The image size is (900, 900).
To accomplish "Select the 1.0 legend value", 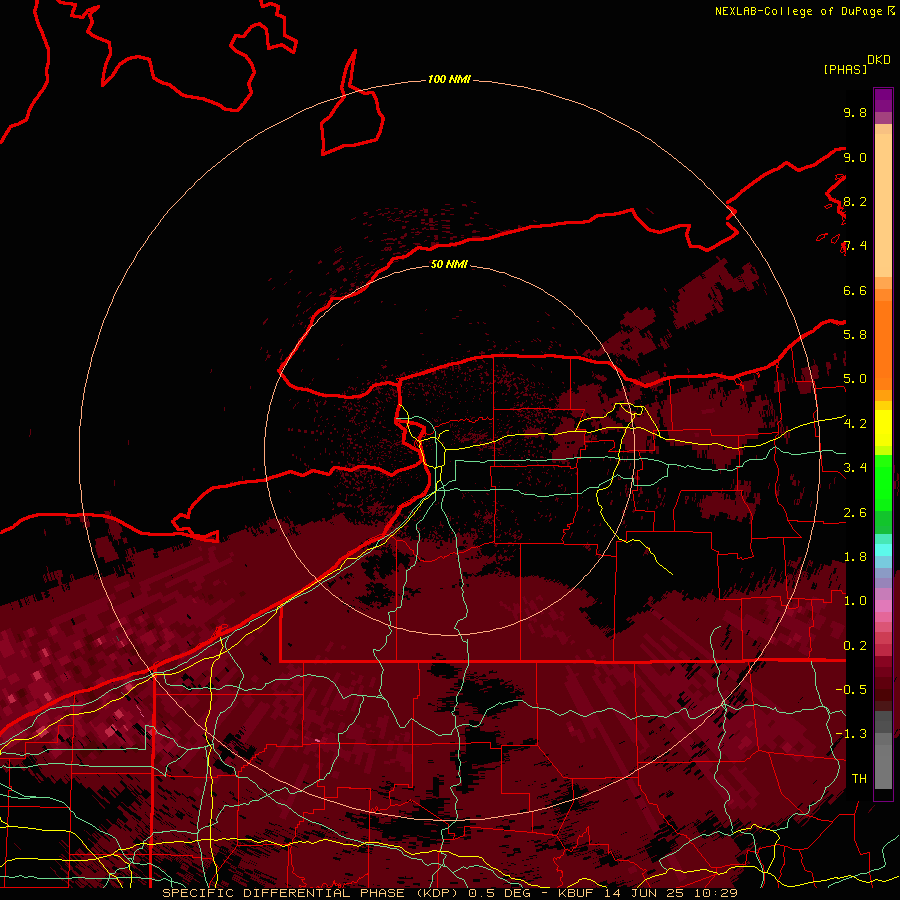I will pyautogui.click(x=855, y=601).
